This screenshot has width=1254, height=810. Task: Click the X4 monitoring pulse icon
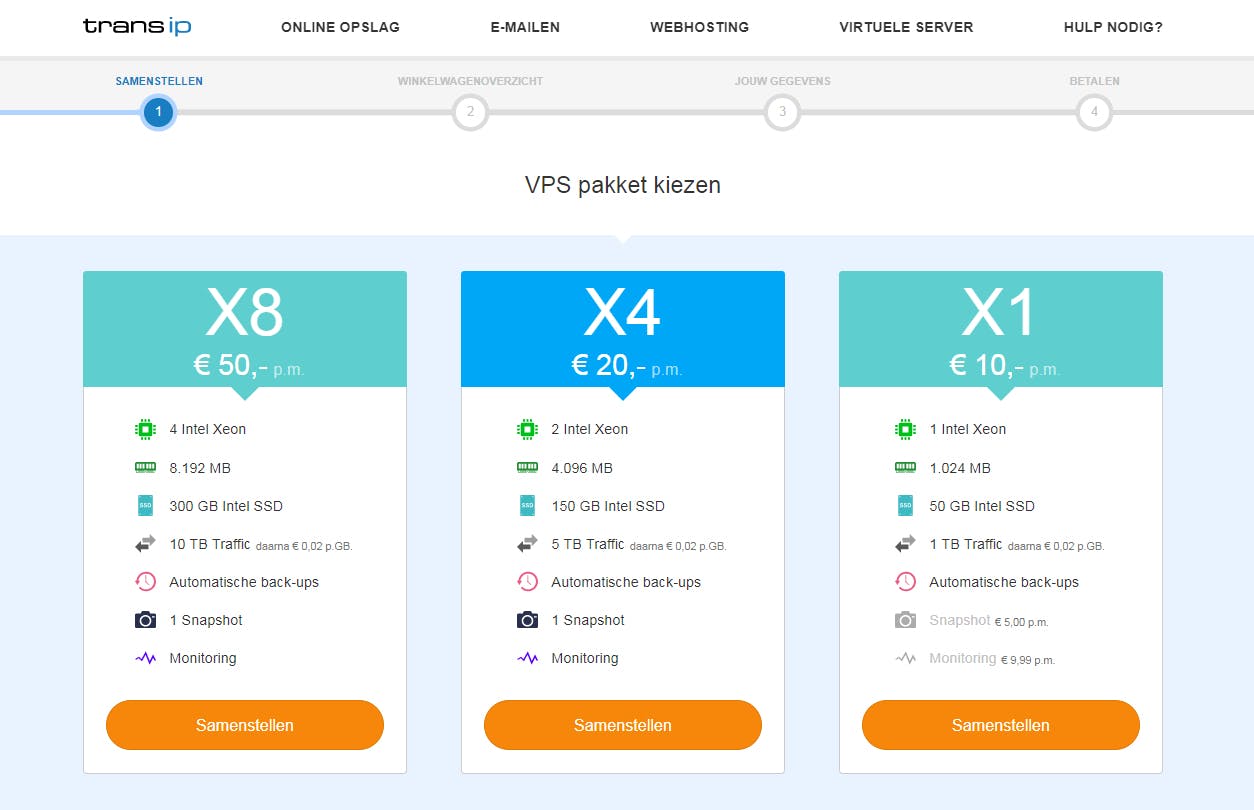(527, 658)
